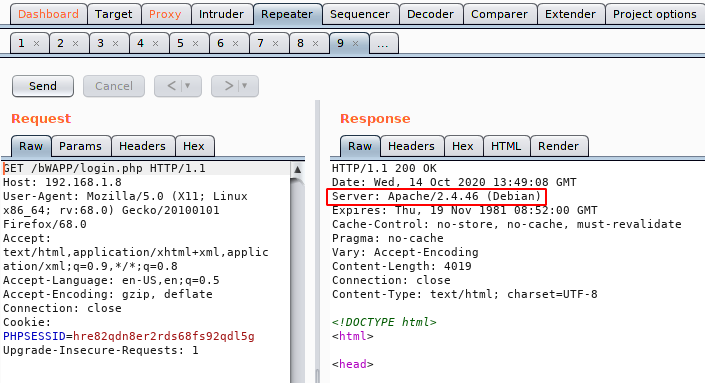
Task: Go back to previous request in history
Action: tap(171, 86)
